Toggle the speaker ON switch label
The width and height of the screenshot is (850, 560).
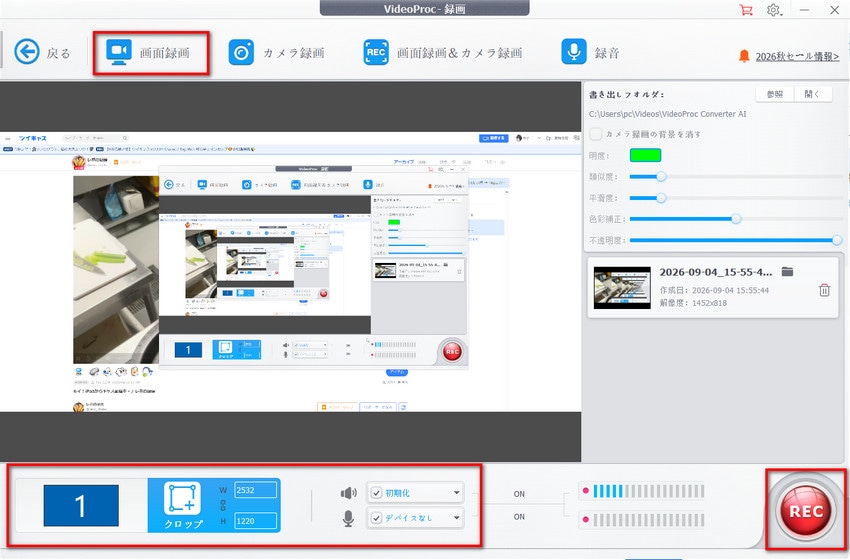click(x=519, y=494)
